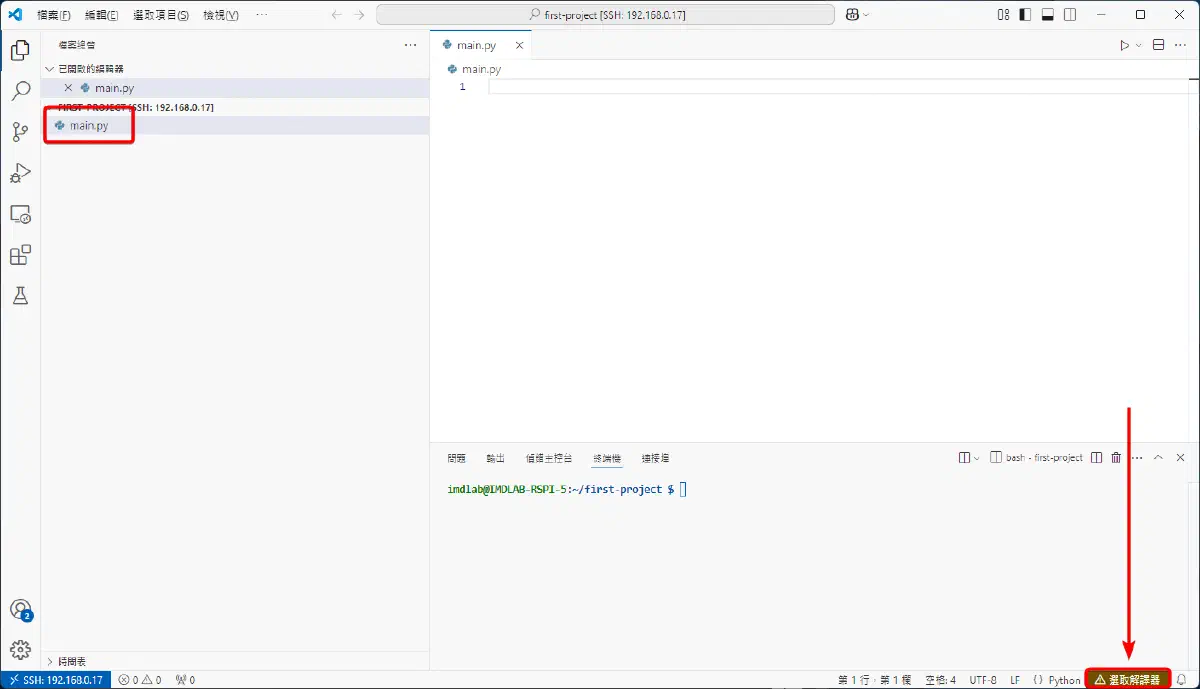Select the bash - first-project terminal label
Image resolution: width=1200 pixels, height=689 pixels.
point(1036,457)
